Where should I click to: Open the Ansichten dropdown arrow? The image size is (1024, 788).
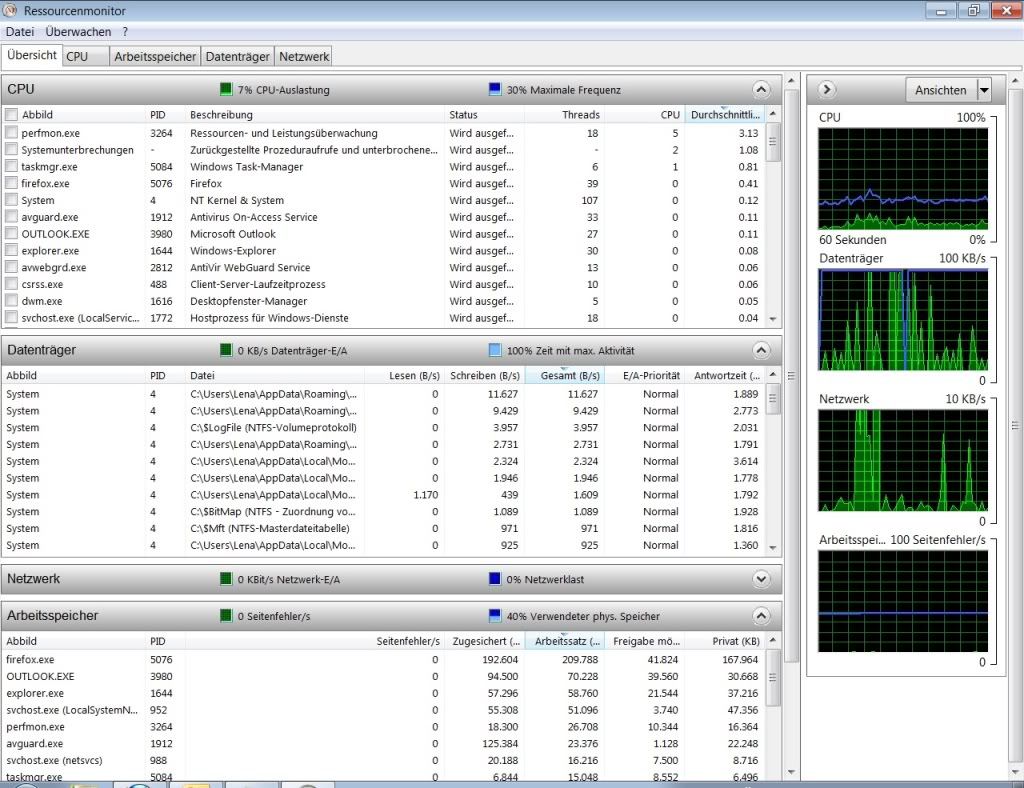(984, 90)
